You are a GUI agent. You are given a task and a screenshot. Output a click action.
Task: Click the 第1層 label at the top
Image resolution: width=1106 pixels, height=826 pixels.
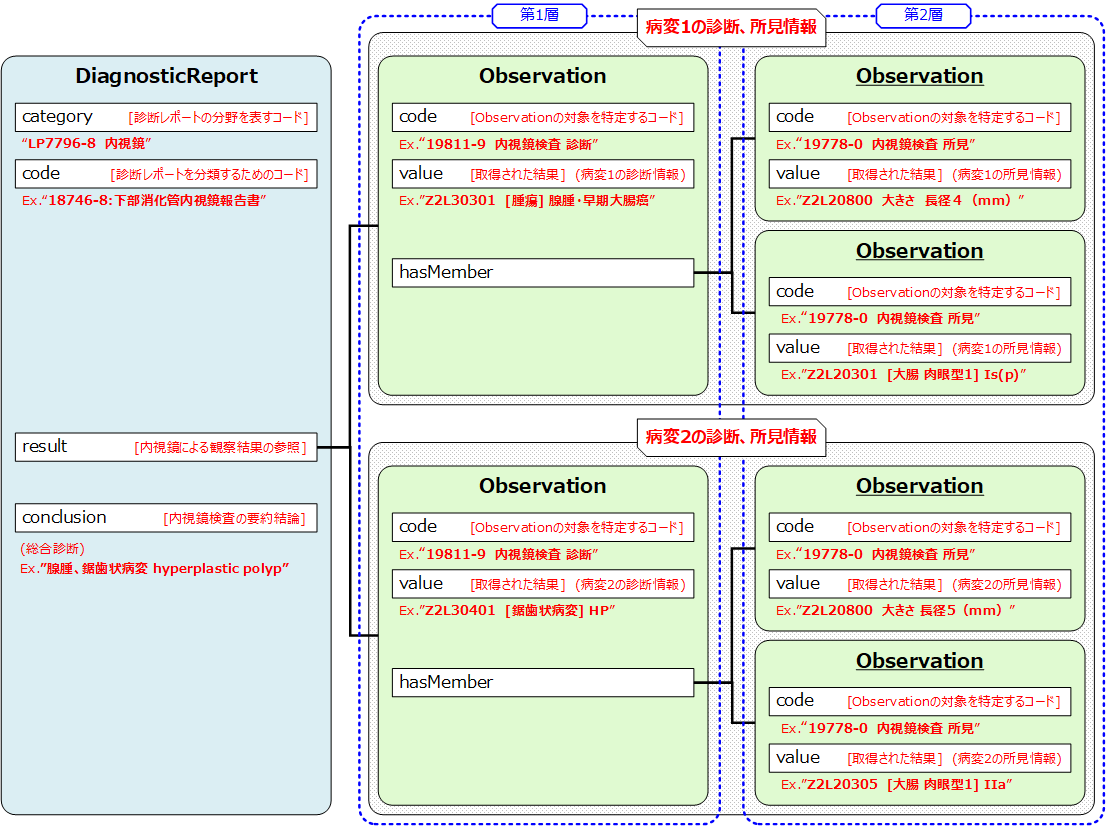point(539,15)
